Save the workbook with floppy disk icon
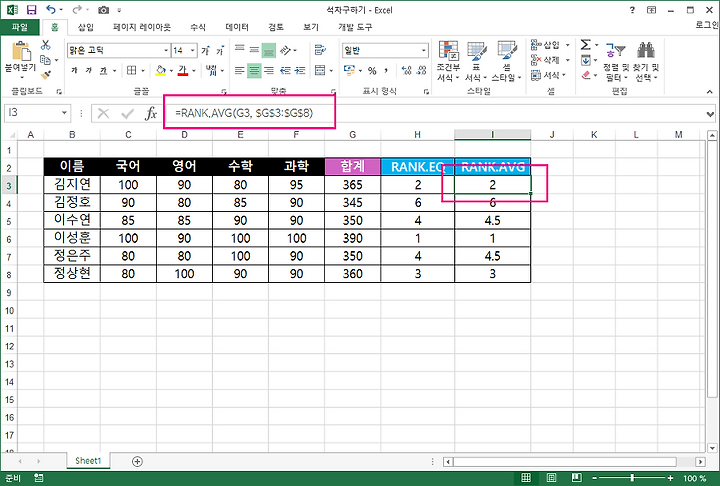 pyautogui.click(x=31, y=10)
